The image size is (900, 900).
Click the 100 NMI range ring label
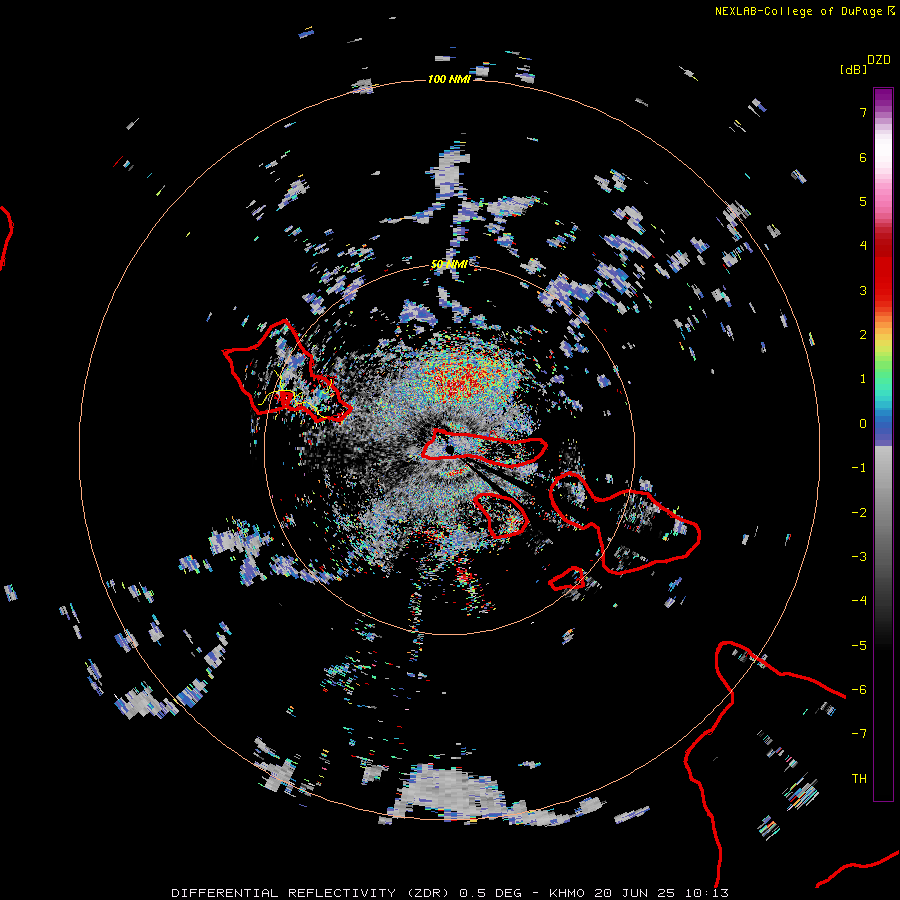pyautogui.click(x=449, y=79)
